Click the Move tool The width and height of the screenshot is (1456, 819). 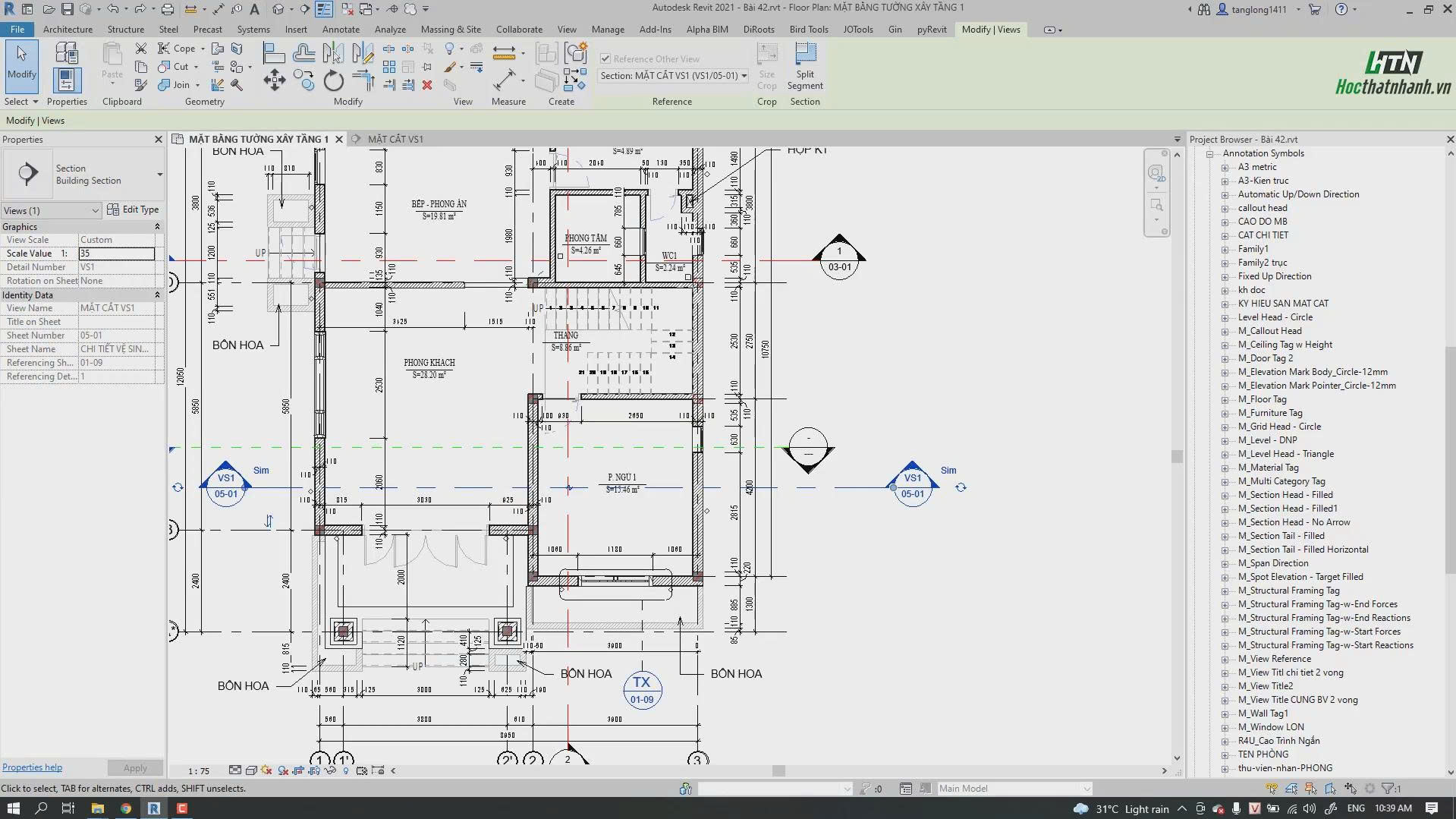[274, 80]
